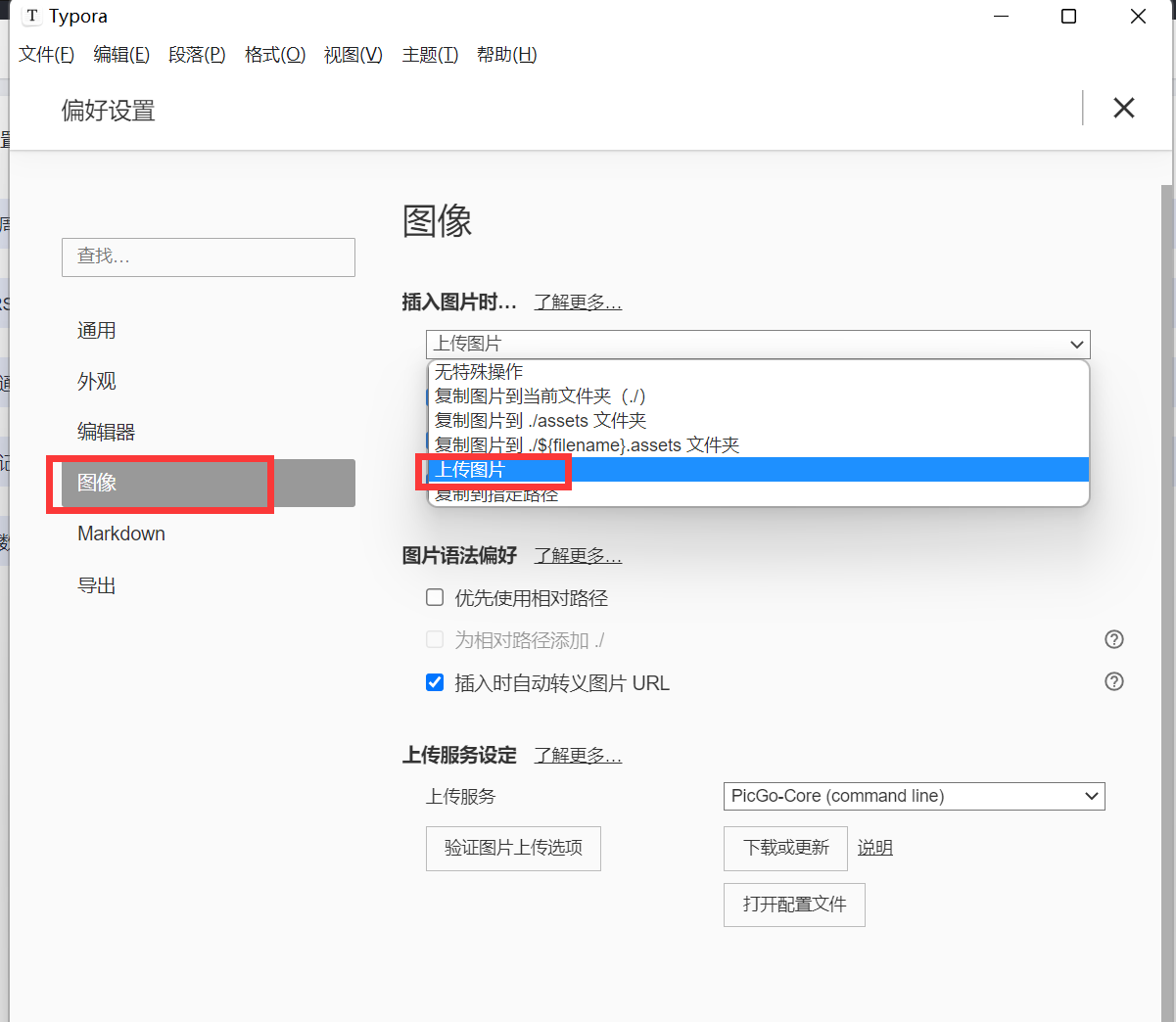
Task: Choose 复制图片到 ./assets 文件夹 option
Action: click(759, 421)
